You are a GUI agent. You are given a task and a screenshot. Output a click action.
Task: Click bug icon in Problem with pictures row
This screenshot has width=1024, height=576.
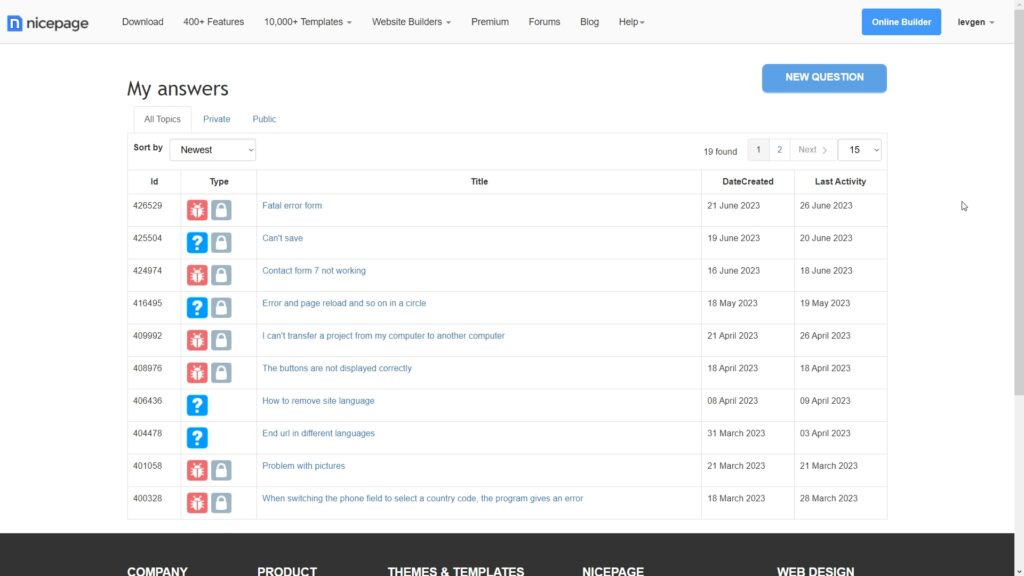click(197, 470)
